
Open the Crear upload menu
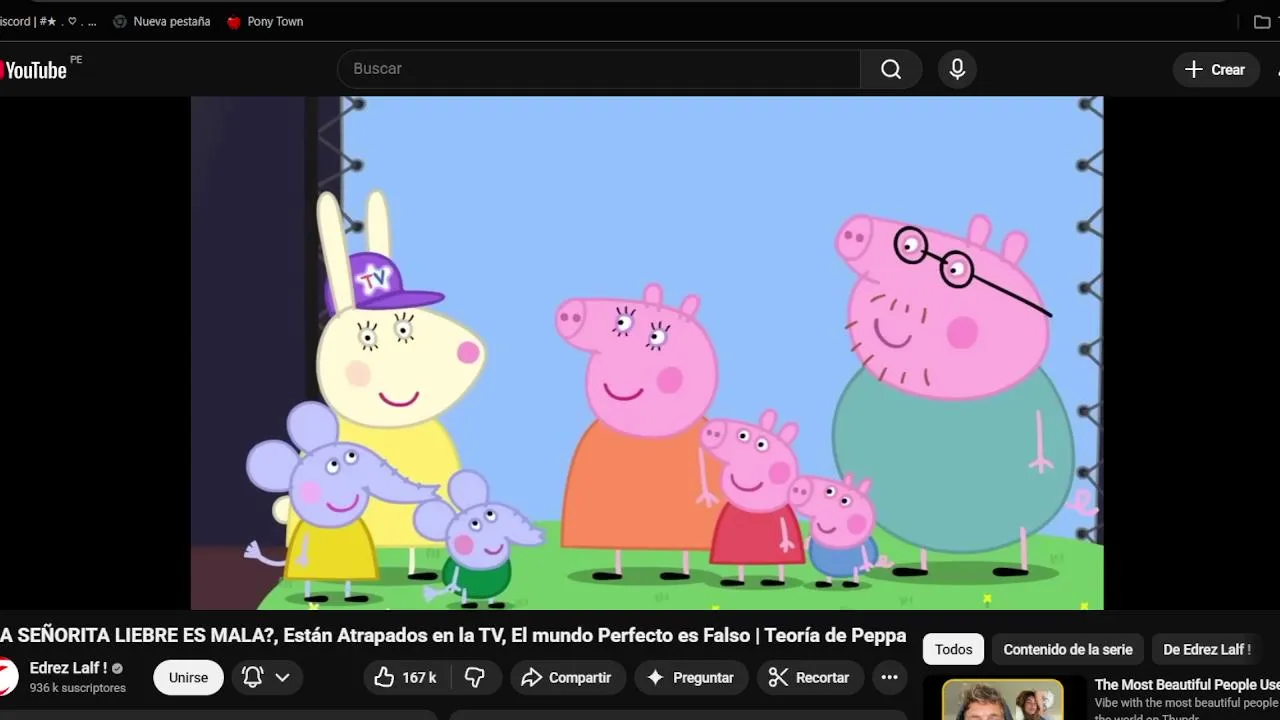pos(1216,69)
